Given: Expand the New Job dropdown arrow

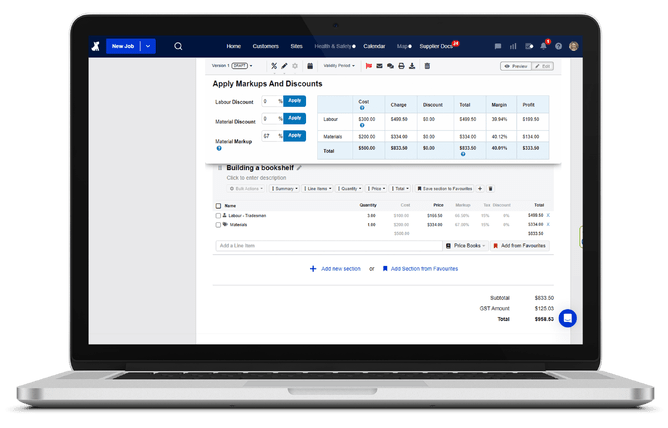Looking at the screenshot, I should pyautogui.click(x=148, y=46).
